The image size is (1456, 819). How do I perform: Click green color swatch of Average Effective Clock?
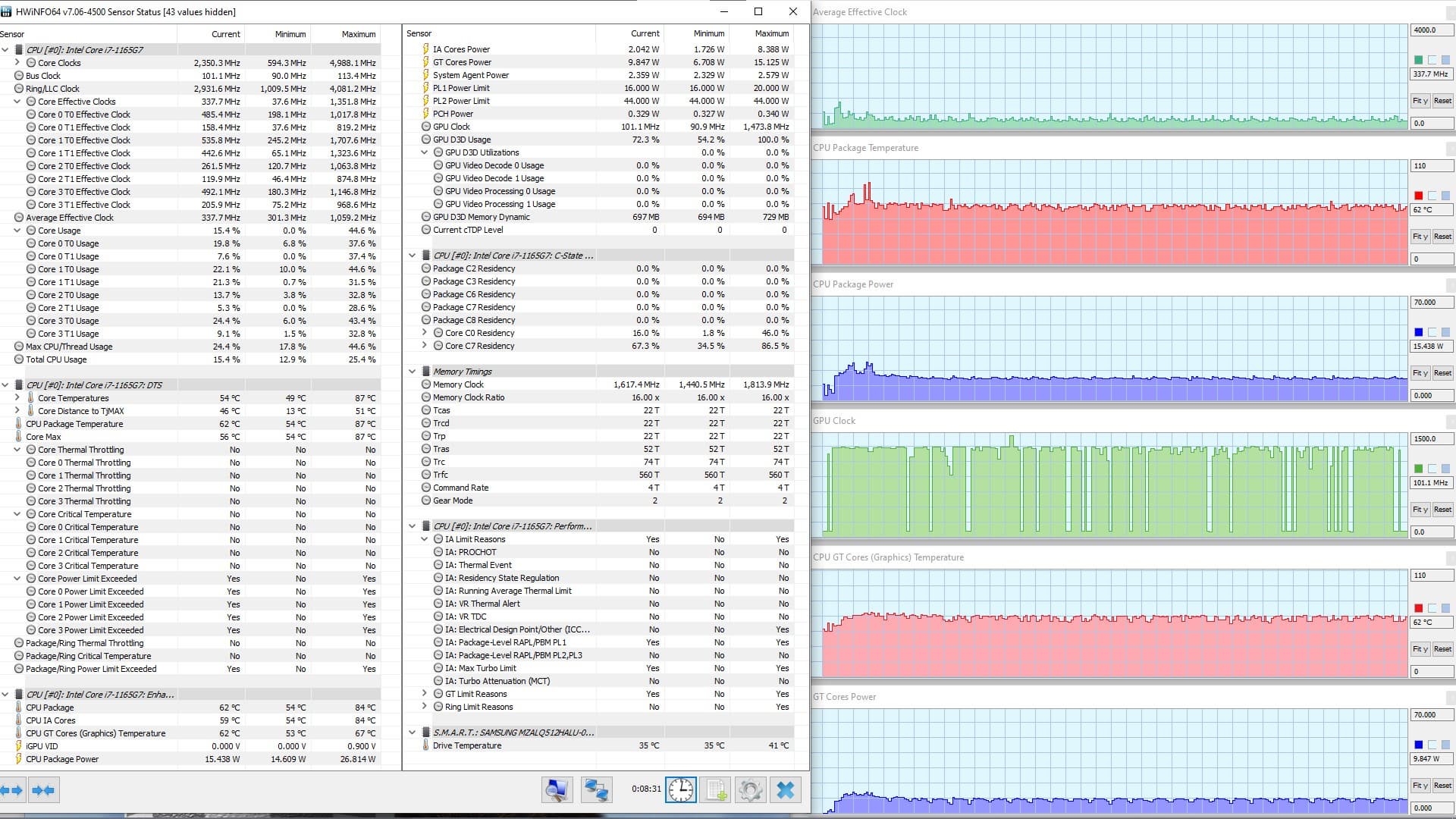click(1418, 60)
